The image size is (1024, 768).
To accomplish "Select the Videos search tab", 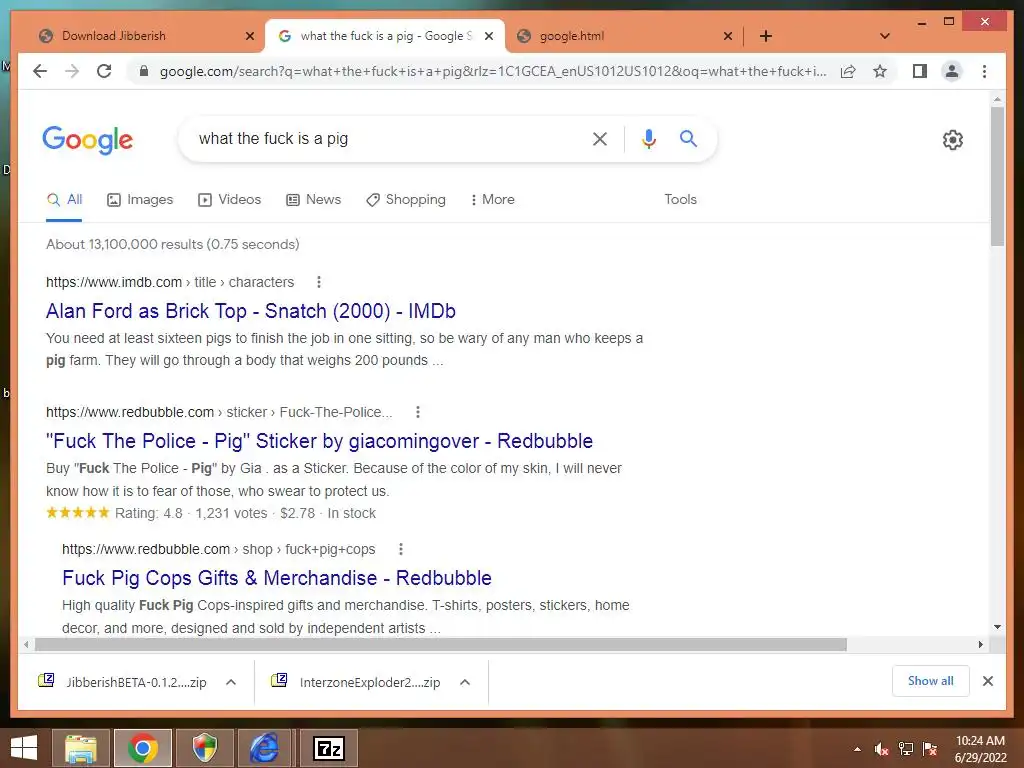I will pos(229,200).
